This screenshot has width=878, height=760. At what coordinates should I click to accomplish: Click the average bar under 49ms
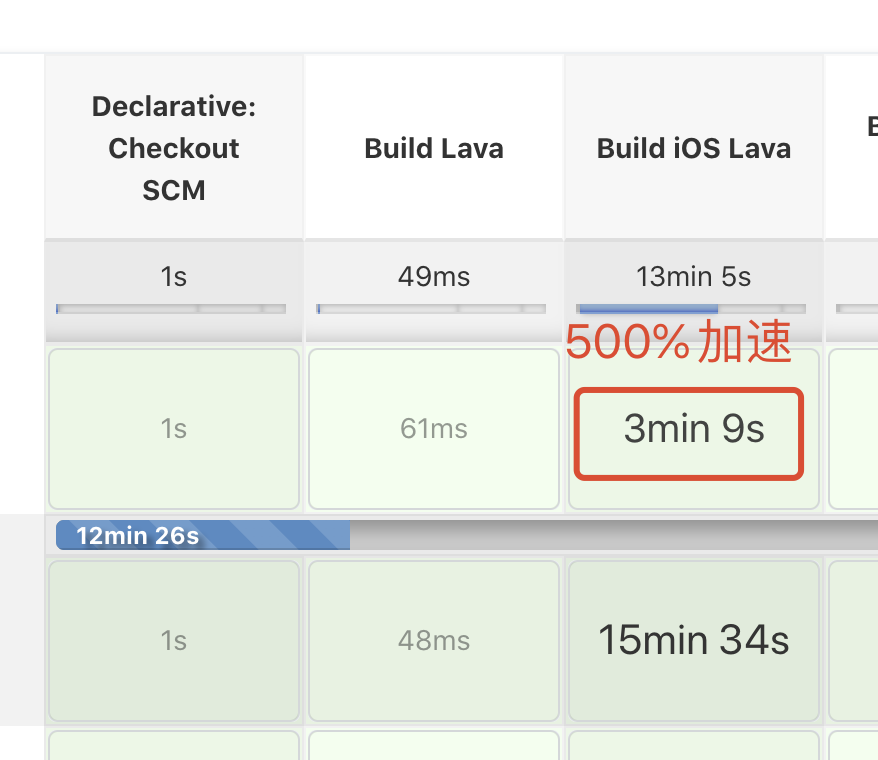click(x=431, y=309)
